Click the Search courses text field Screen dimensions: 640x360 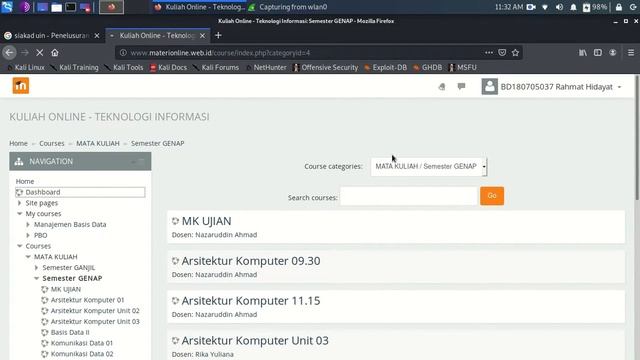click(409, 196)
